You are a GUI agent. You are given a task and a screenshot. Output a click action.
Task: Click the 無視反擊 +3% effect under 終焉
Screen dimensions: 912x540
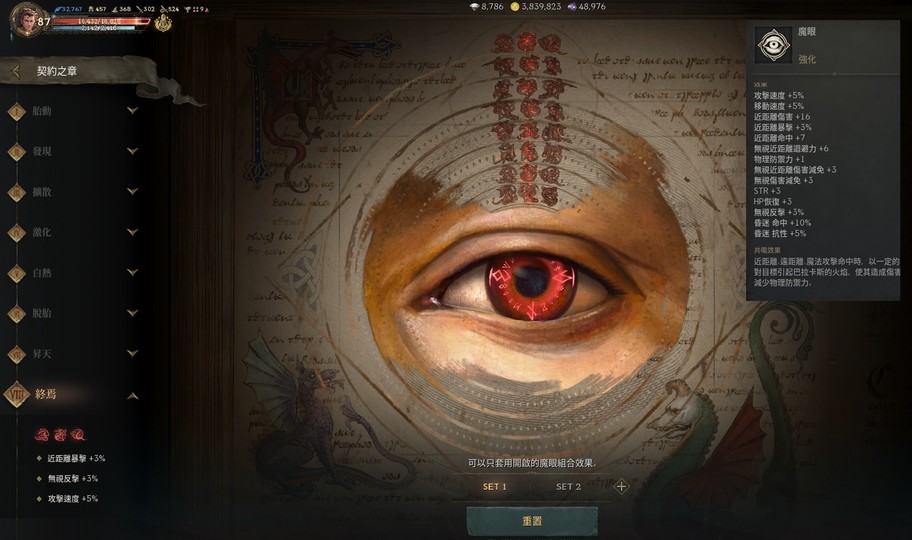coord(73,478)
